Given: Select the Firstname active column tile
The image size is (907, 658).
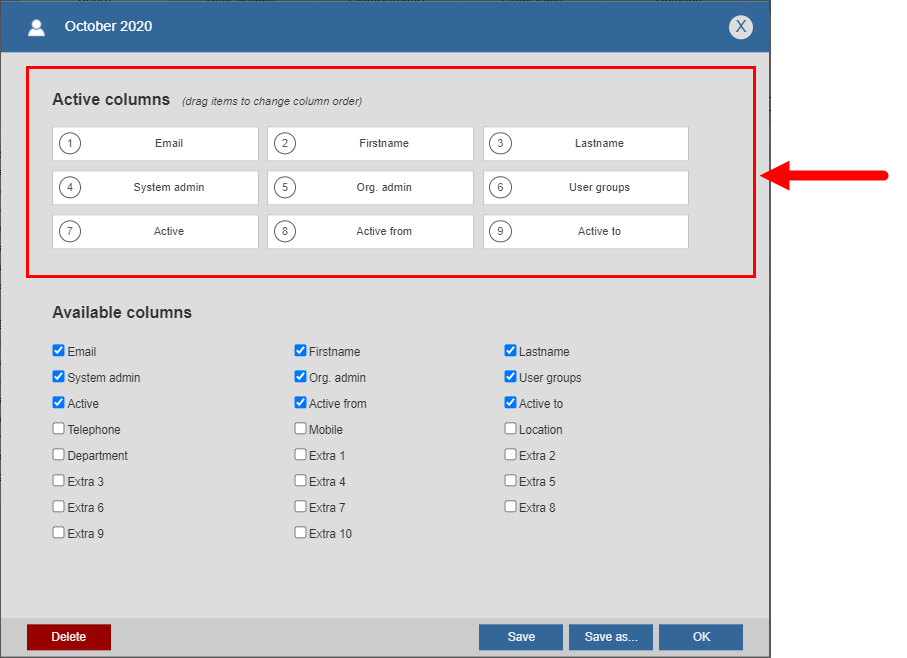Looking at the screenshot, I should (x=370, y=143).
